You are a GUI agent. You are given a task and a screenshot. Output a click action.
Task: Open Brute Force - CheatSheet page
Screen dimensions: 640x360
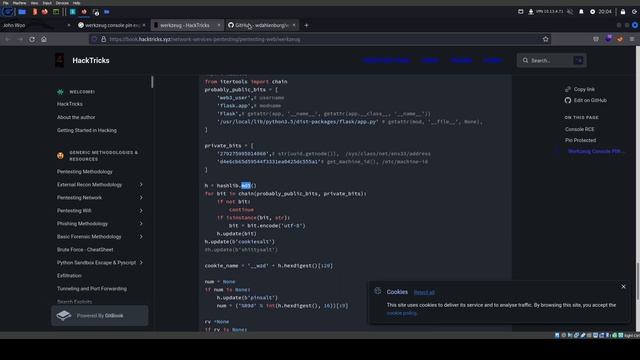[x=85, y=249]
